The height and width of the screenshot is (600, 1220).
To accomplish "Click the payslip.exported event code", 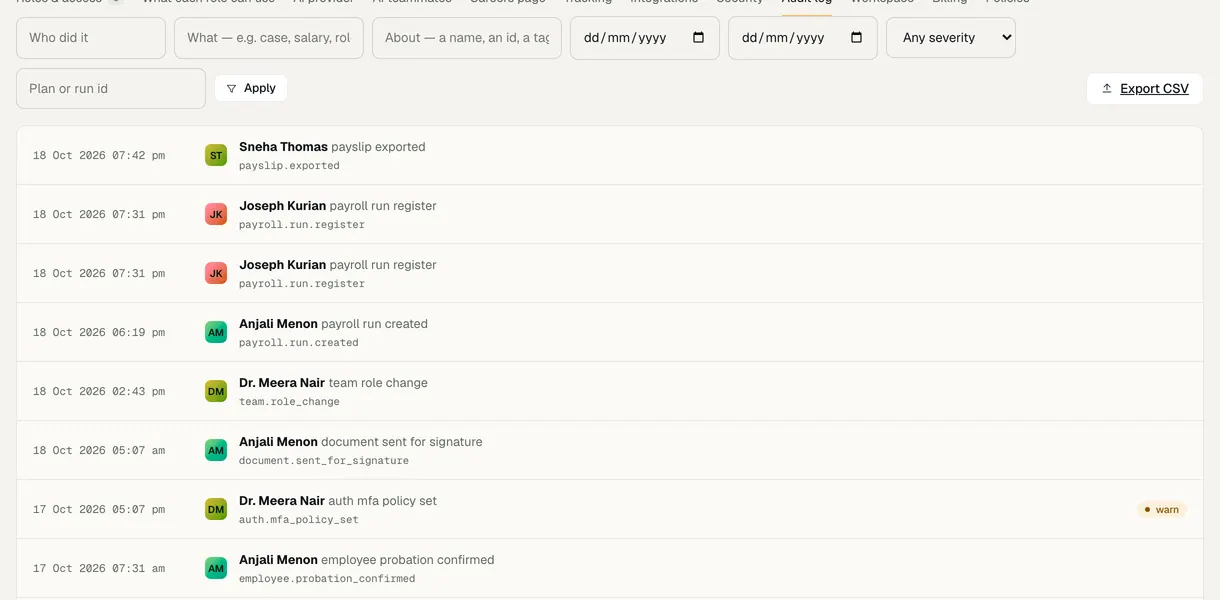I will coord(289,165).
